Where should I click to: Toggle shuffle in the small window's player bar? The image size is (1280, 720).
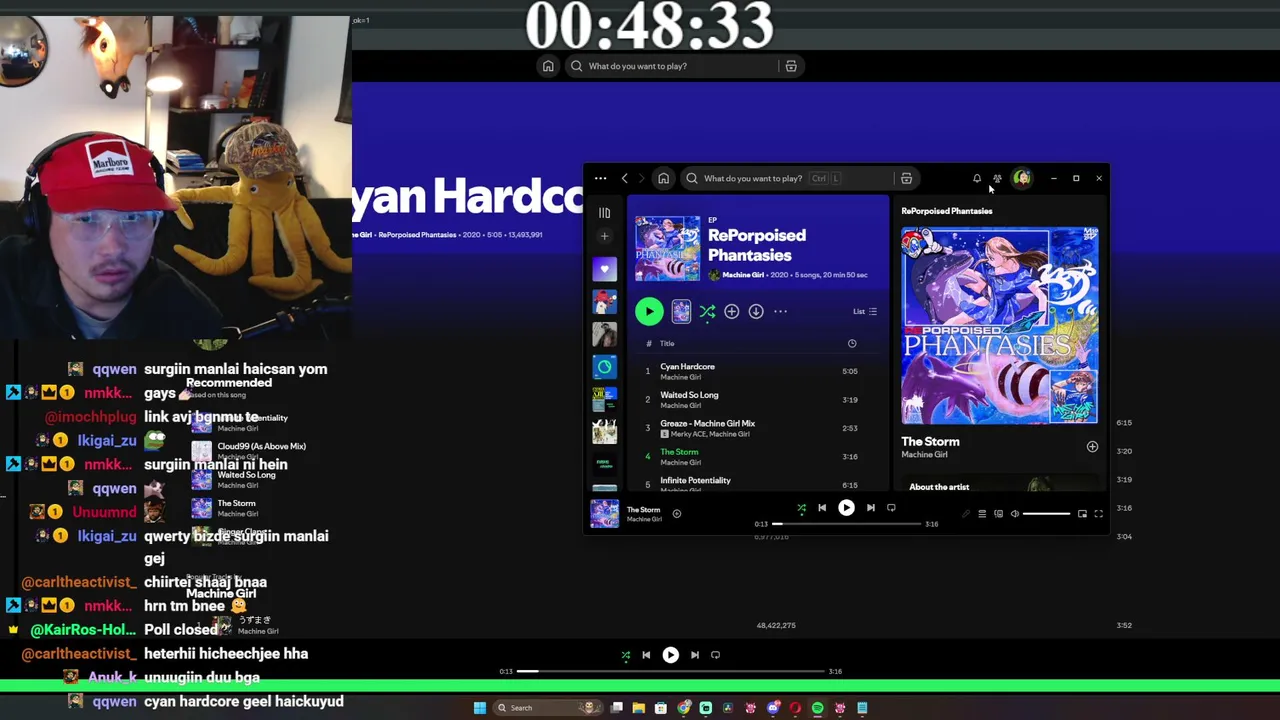point(801,508)
